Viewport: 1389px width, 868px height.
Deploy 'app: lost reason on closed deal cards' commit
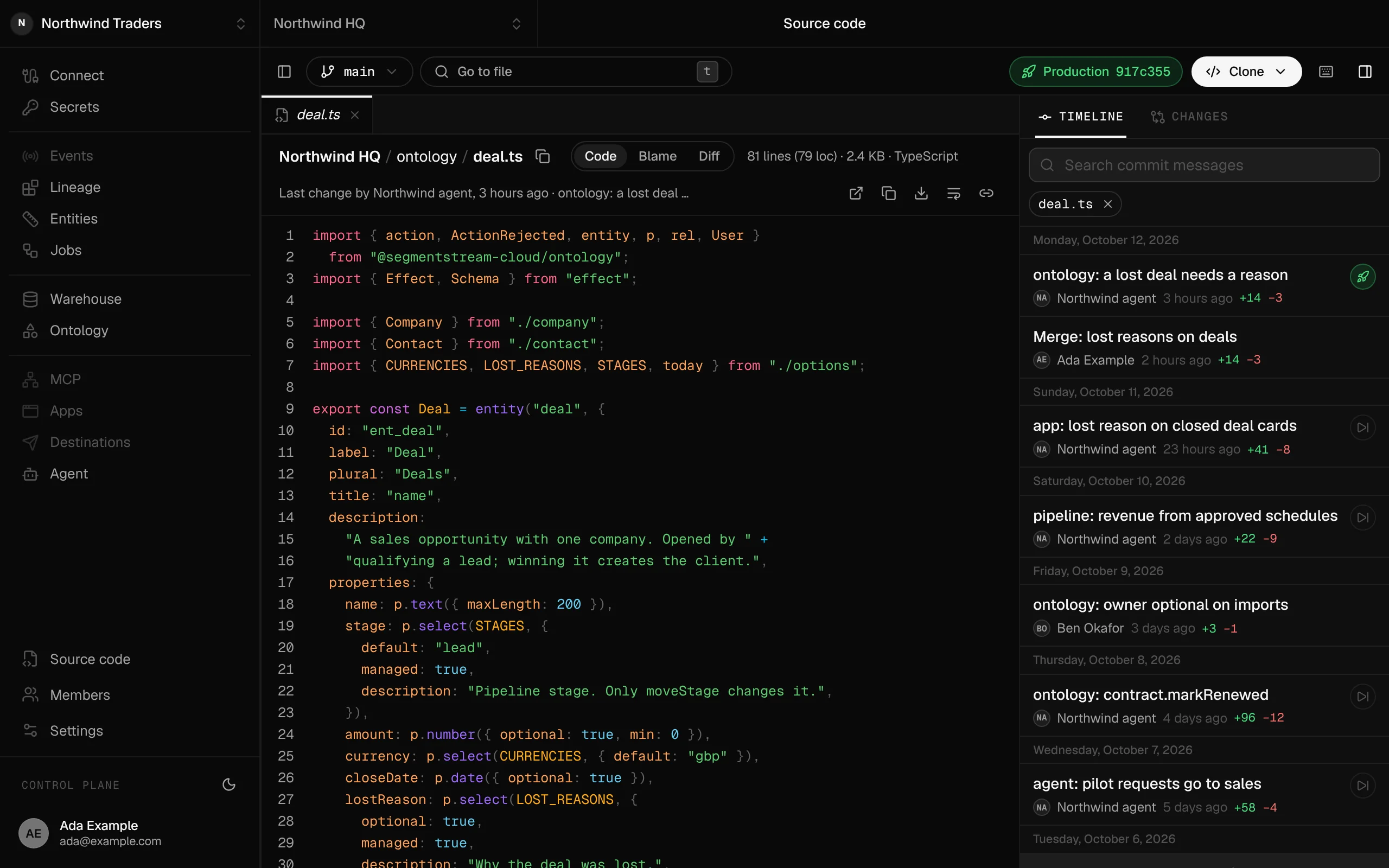(1362, 427)
